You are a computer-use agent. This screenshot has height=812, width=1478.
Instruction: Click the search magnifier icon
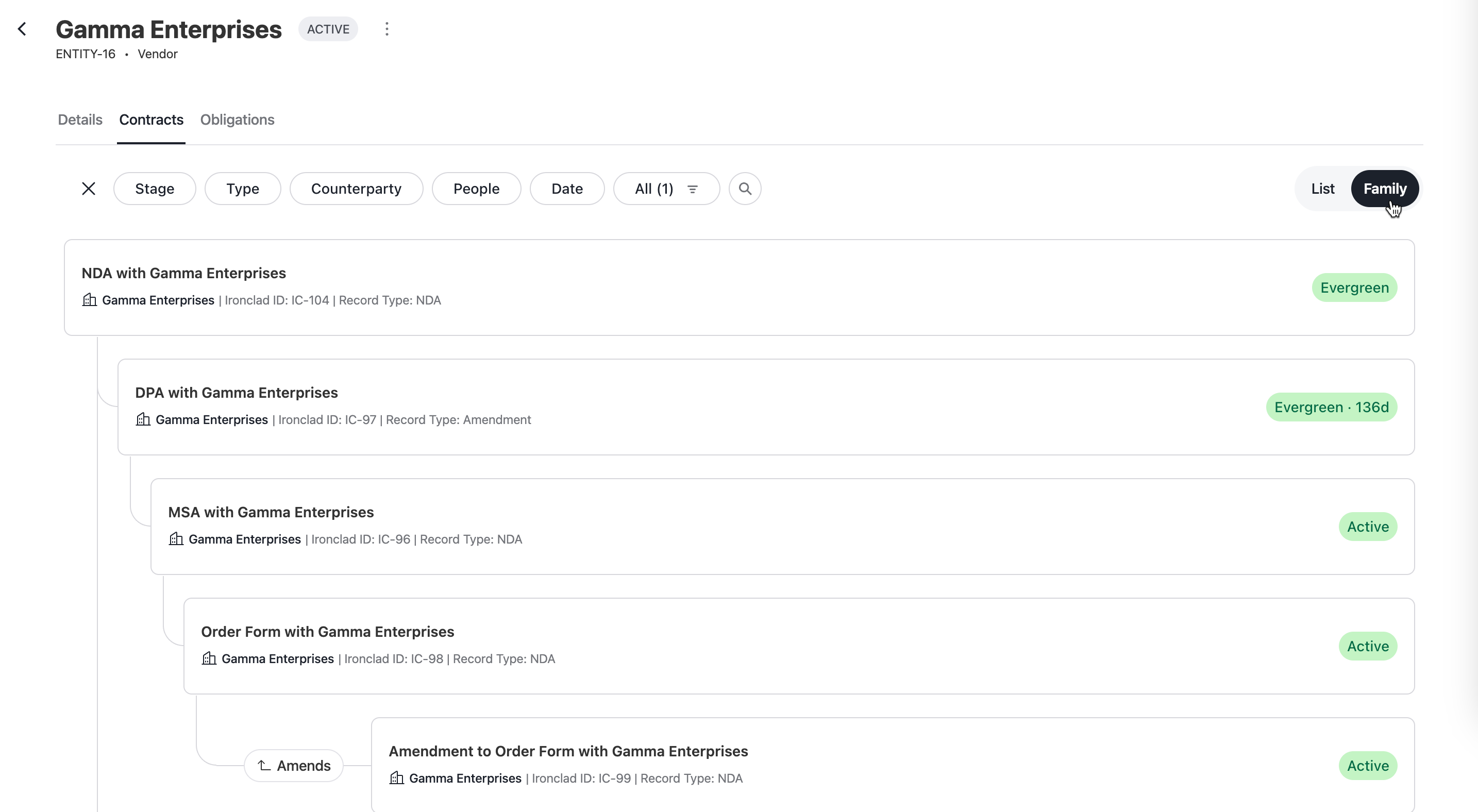pyautogui.click(x=744, y=189)
